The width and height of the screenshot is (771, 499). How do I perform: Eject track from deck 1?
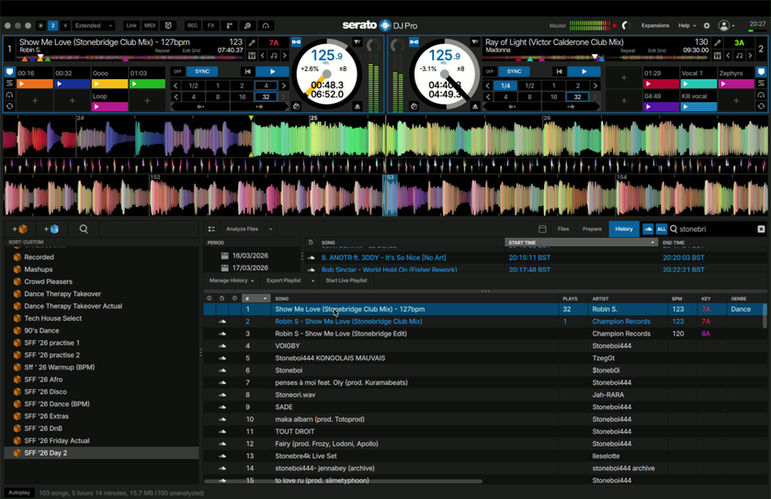[357, 107]
